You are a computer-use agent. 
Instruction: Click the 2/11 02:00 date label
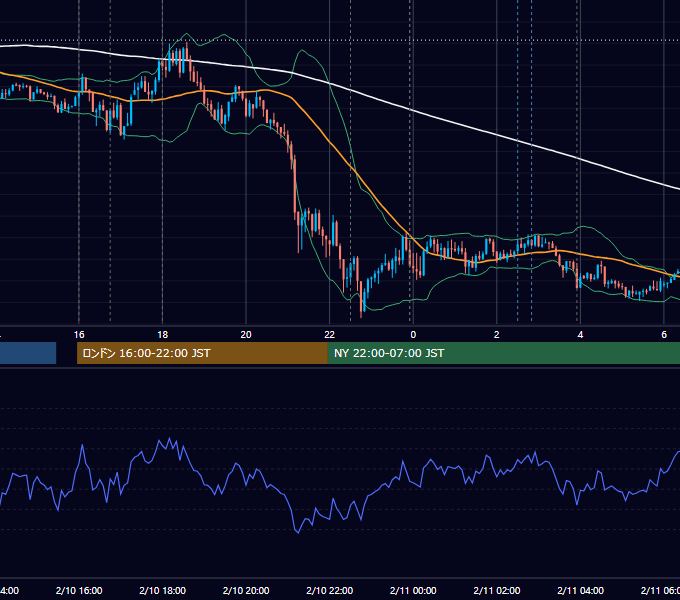click(x=497, y=591)
